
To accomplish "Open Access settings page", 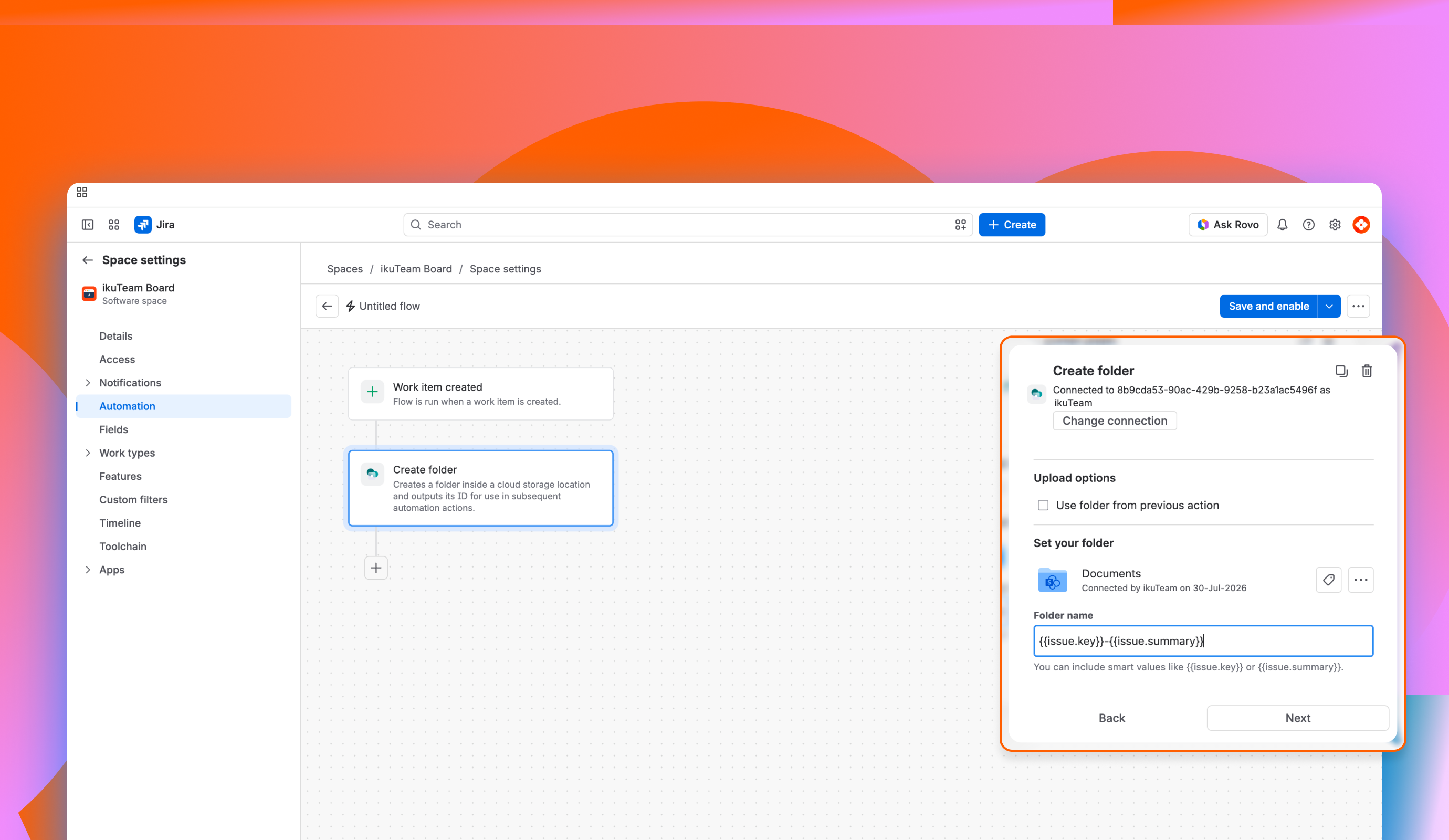I will coord(117,359).
